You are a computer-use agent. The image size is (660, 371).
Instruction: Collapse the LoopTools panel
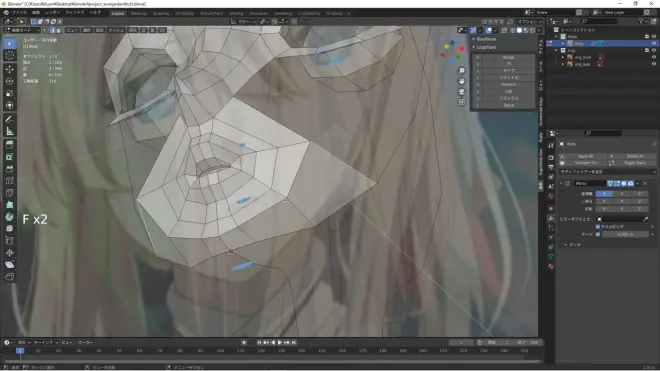(x=474, y=47)
